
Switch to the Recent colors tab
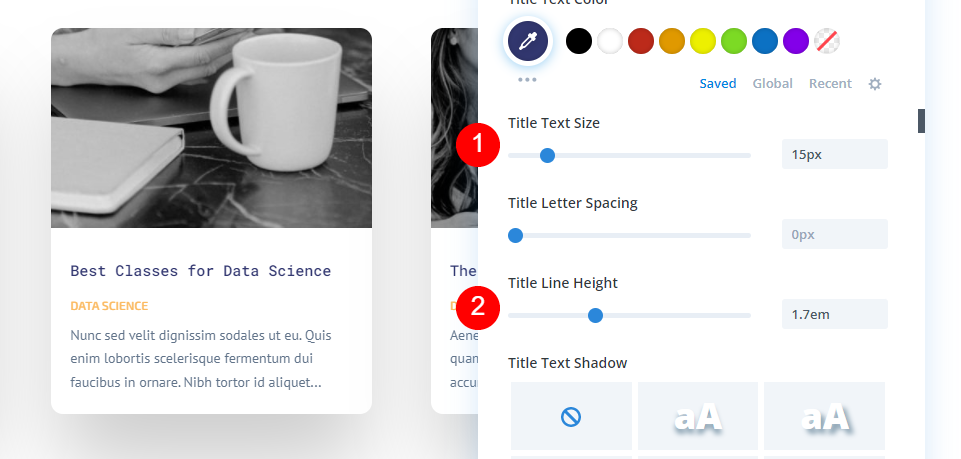(830, 84)
